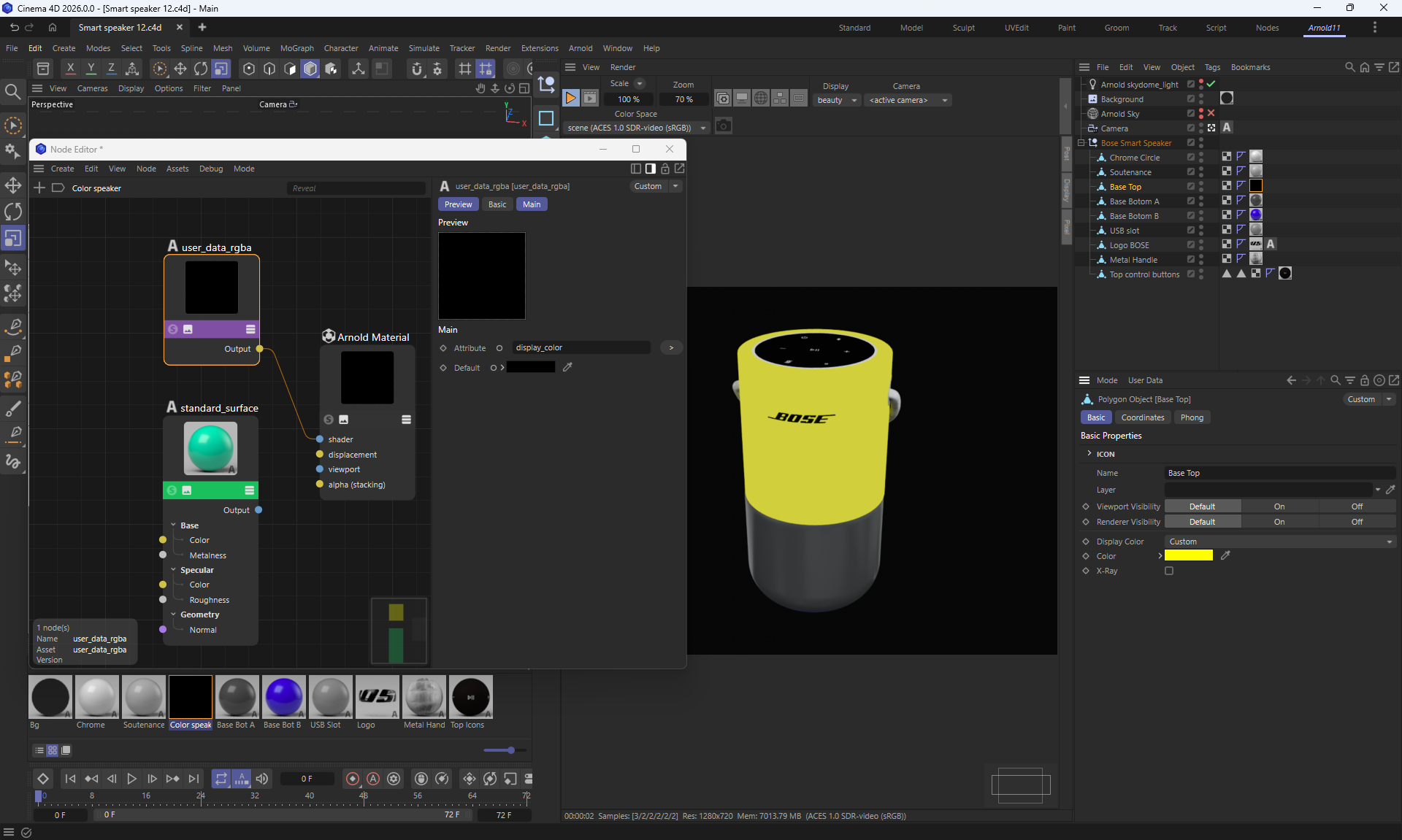
Task: Open the viewport magnifier search tool
Action: [x=12, y=91]
